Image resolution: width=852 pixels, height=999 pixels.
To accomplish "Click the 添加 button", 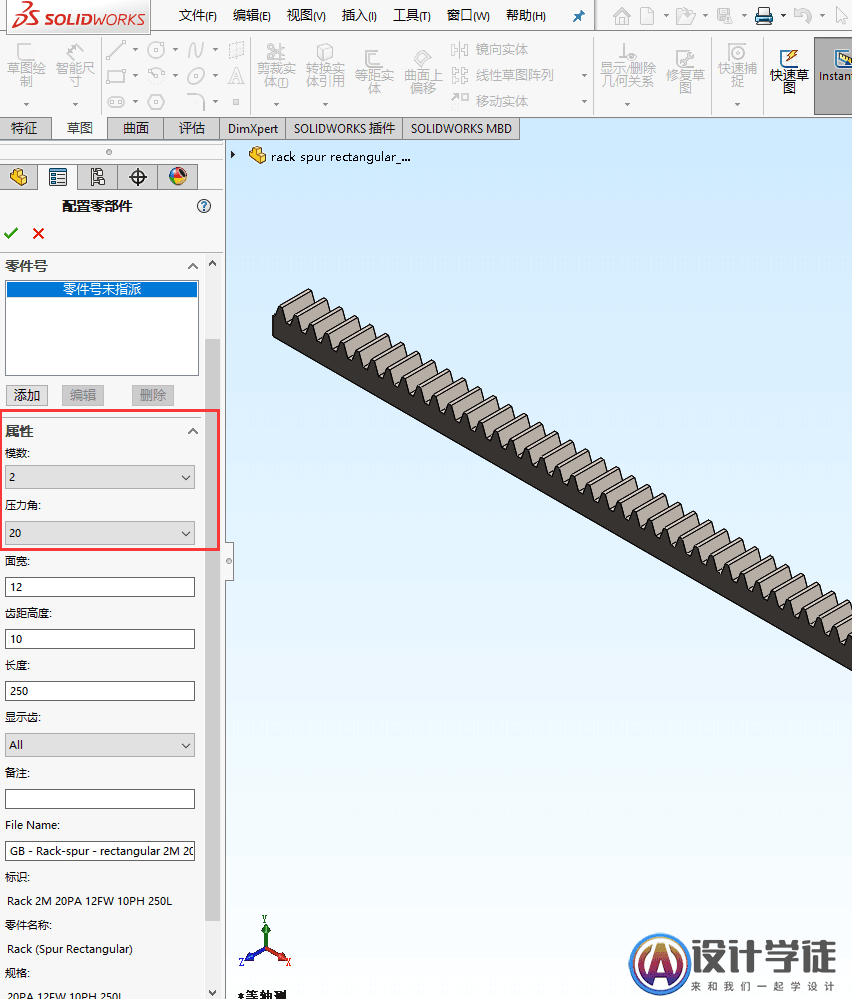I will 27,395.
